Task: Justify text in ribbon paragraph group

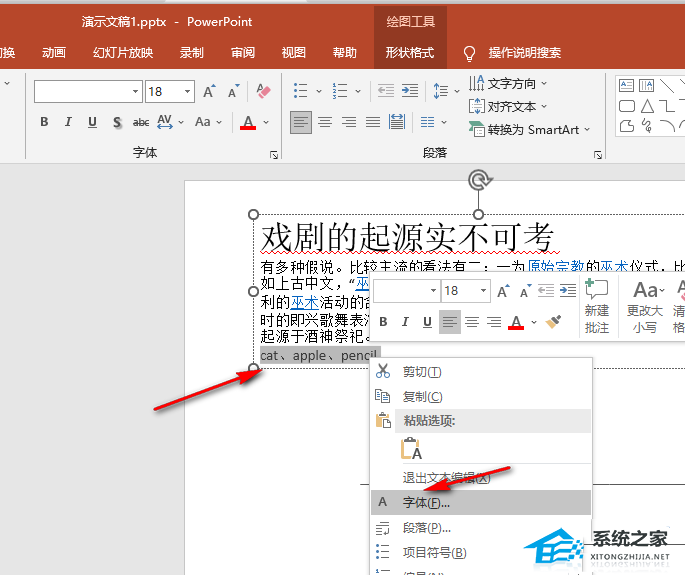Action: tap(373, 122)
